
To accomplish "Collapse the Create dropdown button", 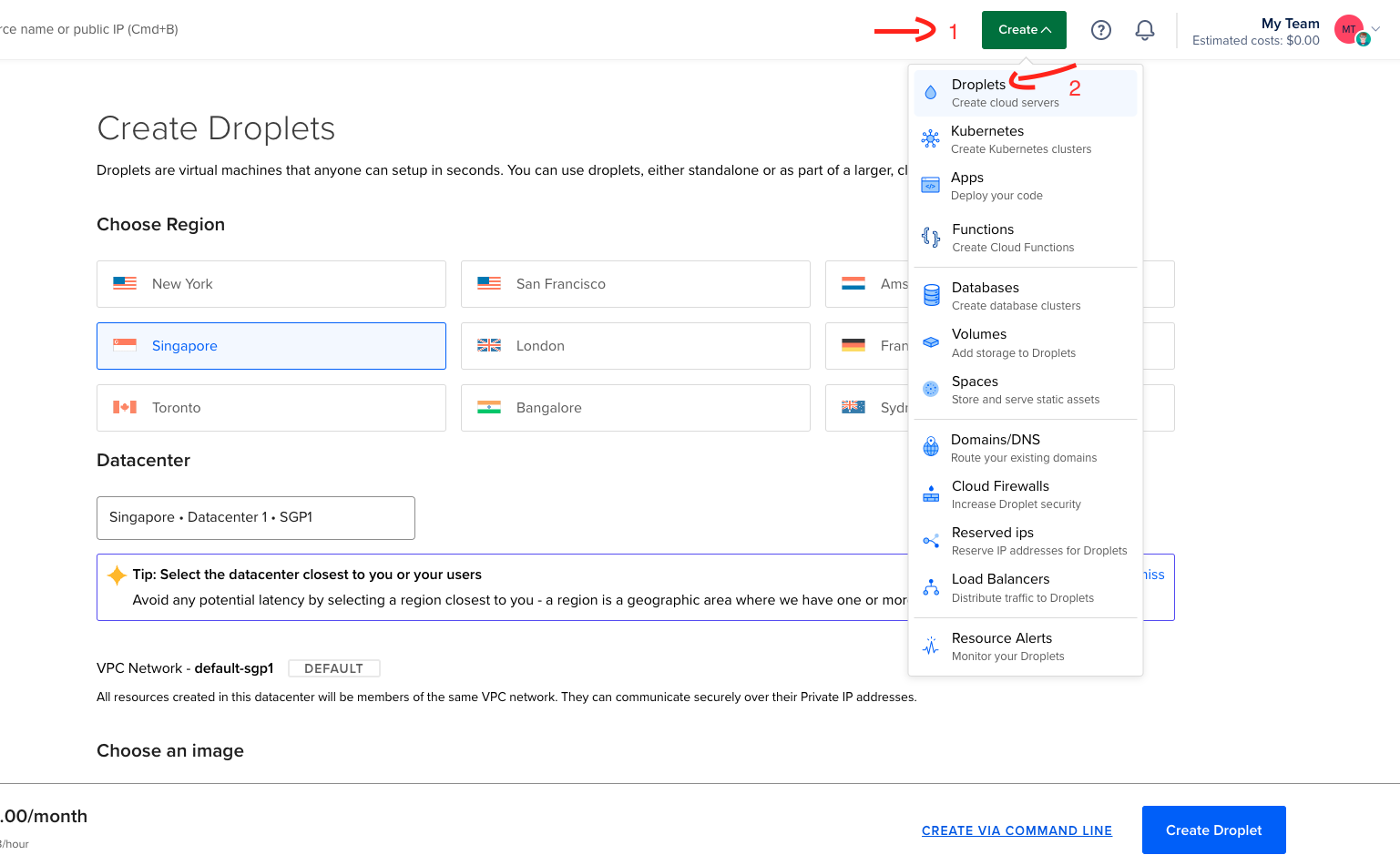I will pos(1024,30).
